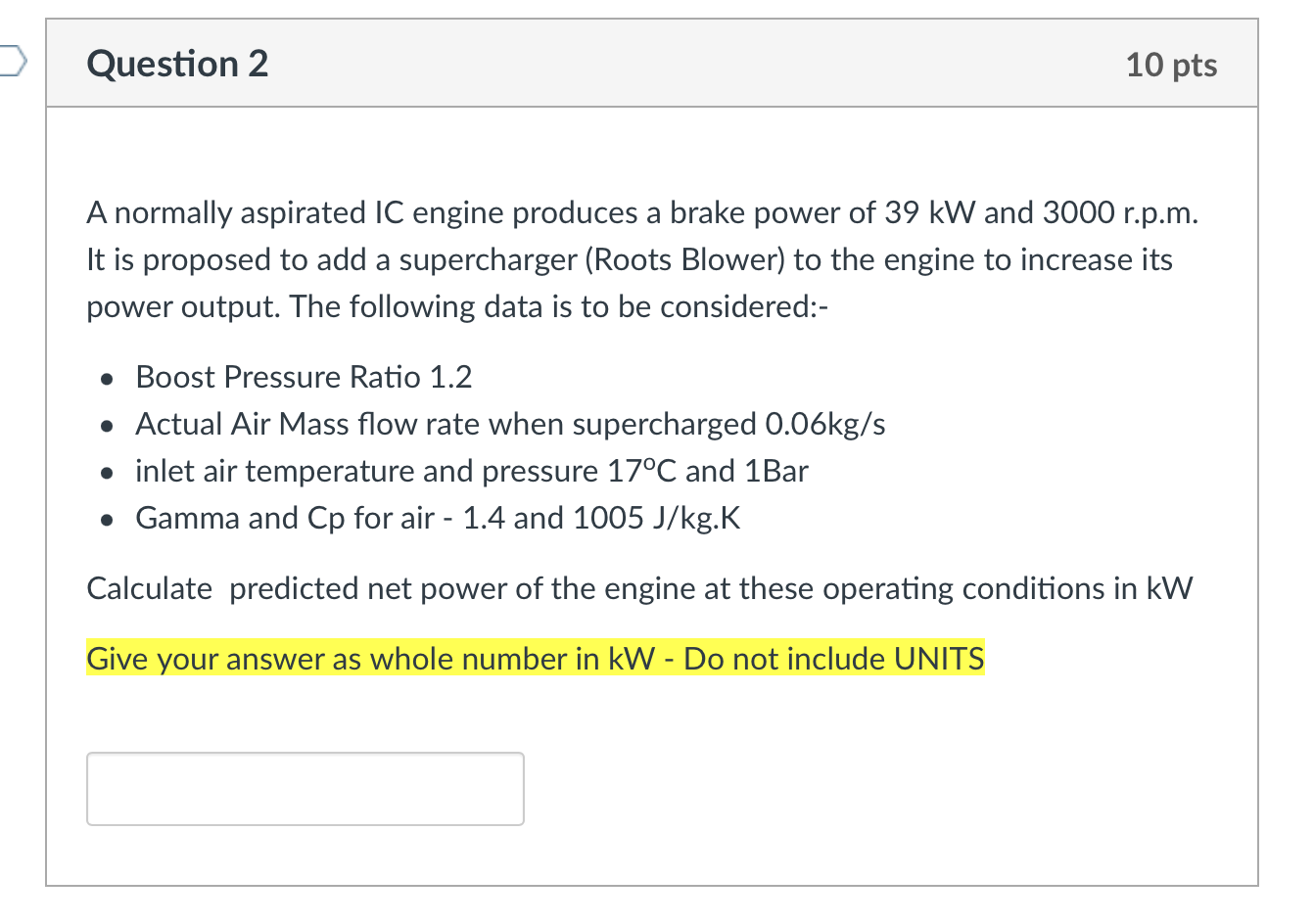
Task: Select the bullet marker beside Gamma and Cp
Action: [x=106, y=519]
